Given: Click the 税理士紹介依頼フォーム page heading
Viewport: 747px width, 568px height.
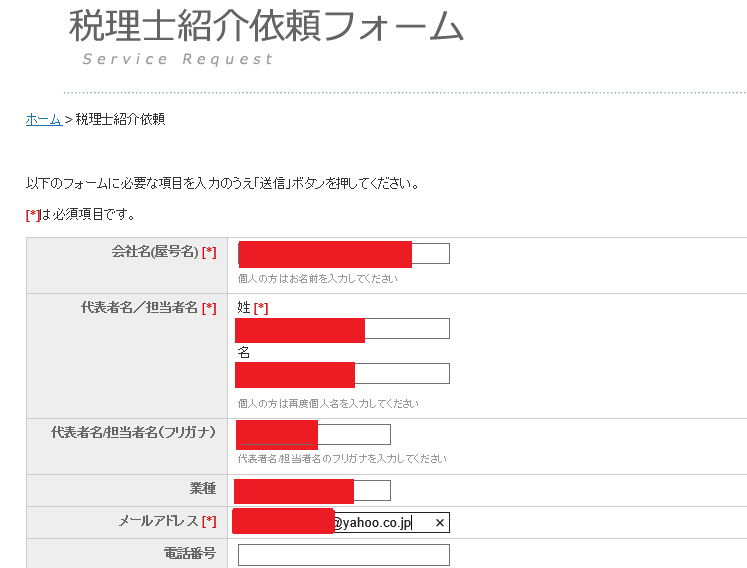Looking at the screenshot, I should pyautogui.click(x=266, y=26).
